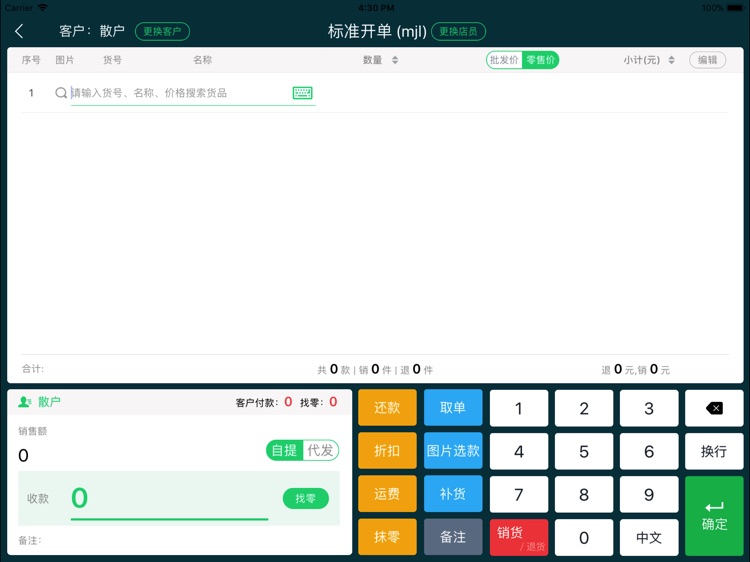Tap the 找零 change button
This screenshot has width=750, height=562.
306,498
